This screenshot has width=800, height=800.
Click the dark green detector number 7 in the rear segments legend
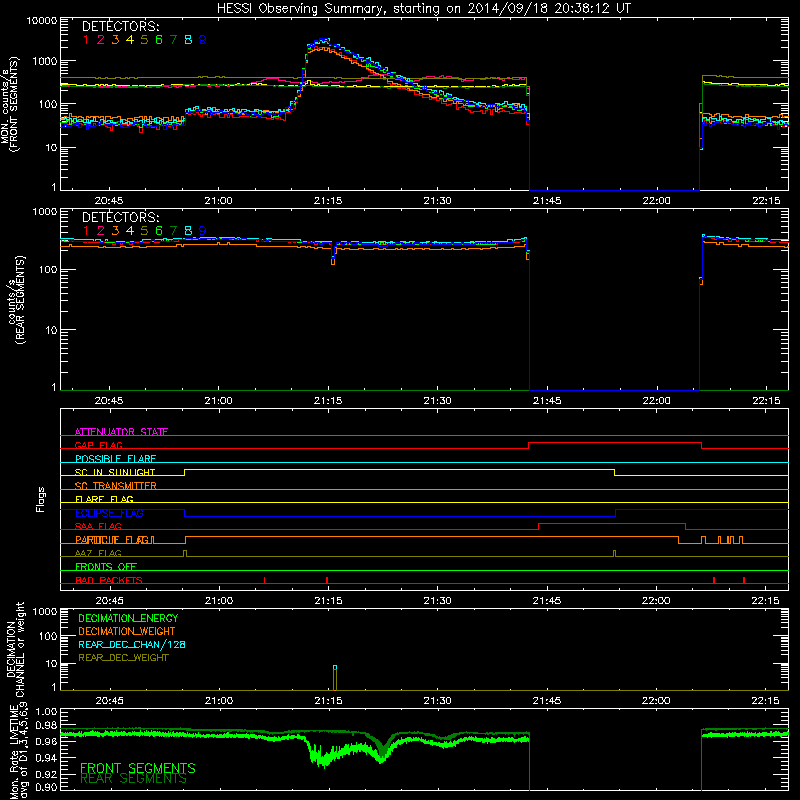pos(173,231)
